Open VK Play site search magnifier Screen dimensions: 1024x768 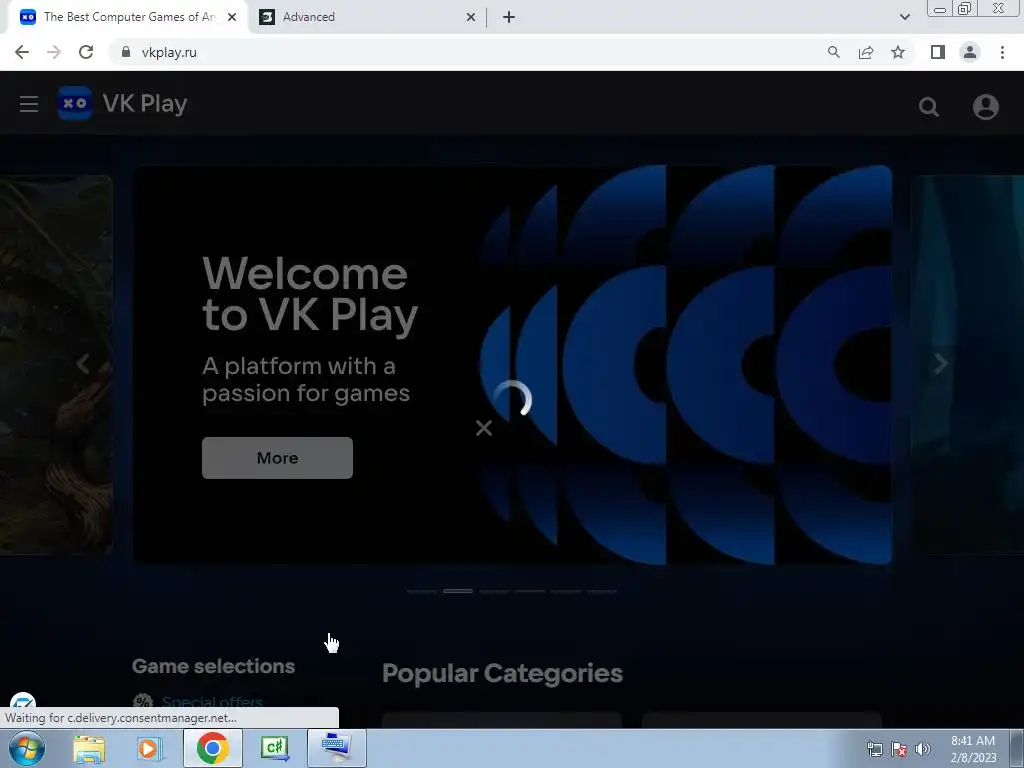pyautogui.click(x=929, y=106)
